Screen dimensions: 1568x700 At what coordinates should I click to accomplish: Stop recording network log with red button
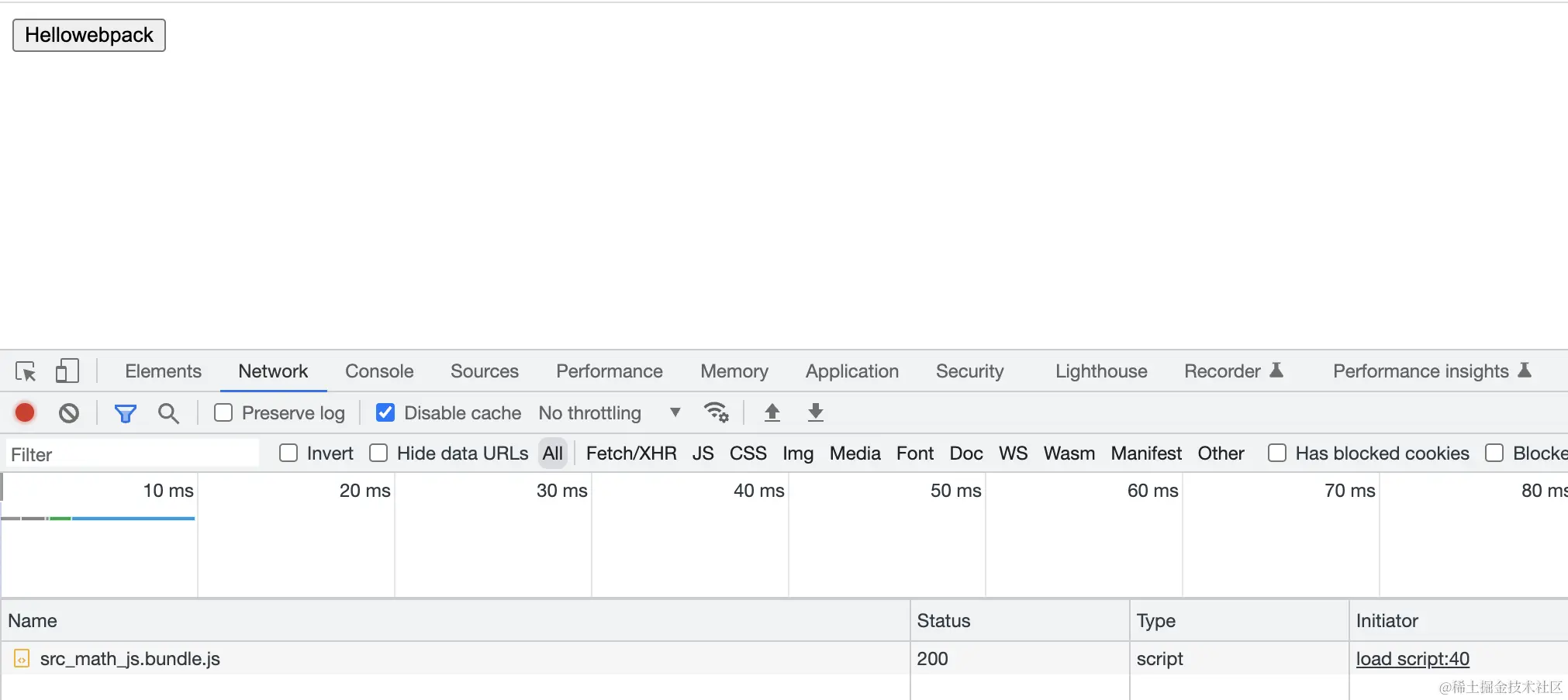(25, 413)
